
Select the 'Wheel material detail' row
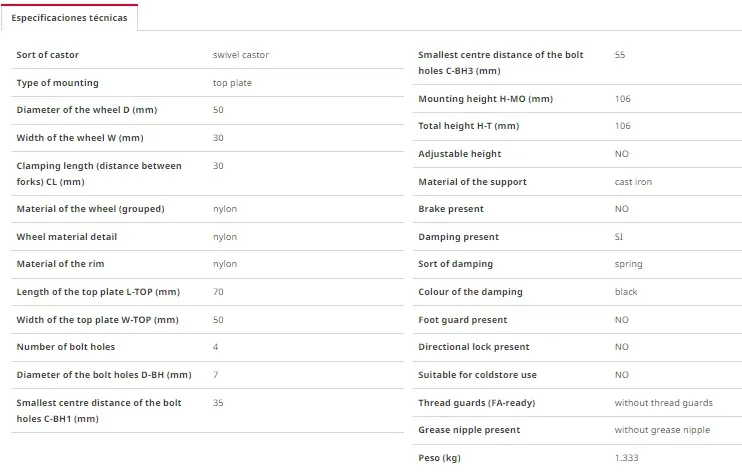tap(207, 237)
